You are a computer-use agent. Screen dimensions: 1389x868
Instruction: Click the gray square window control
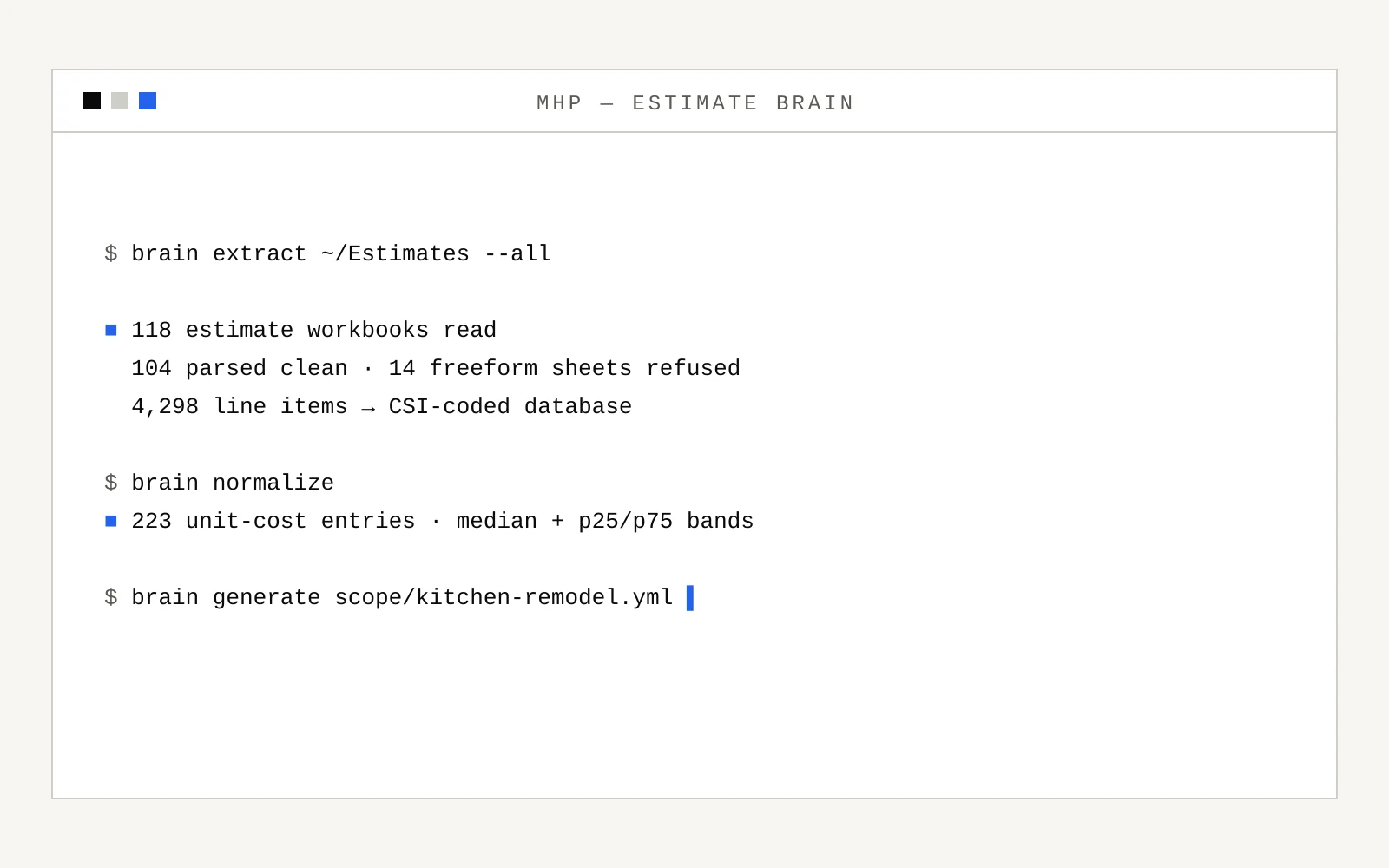coord(120,101)
